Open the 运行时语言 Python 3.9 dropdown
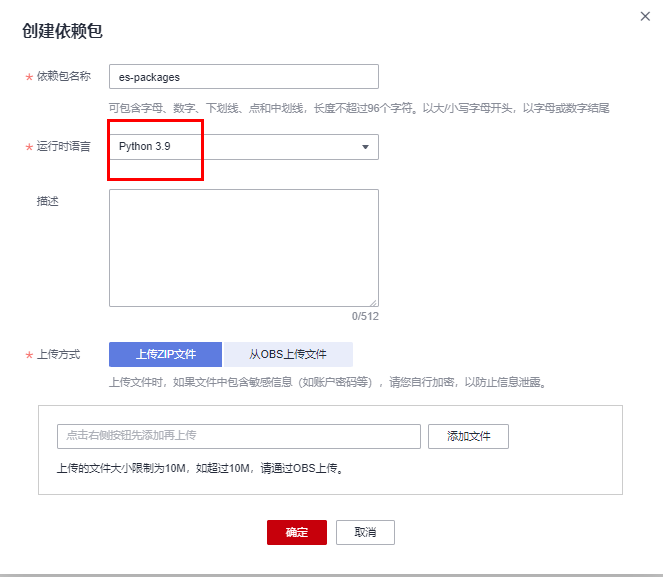Viewport: 663px width, 577px height. (x=244, y=147)
